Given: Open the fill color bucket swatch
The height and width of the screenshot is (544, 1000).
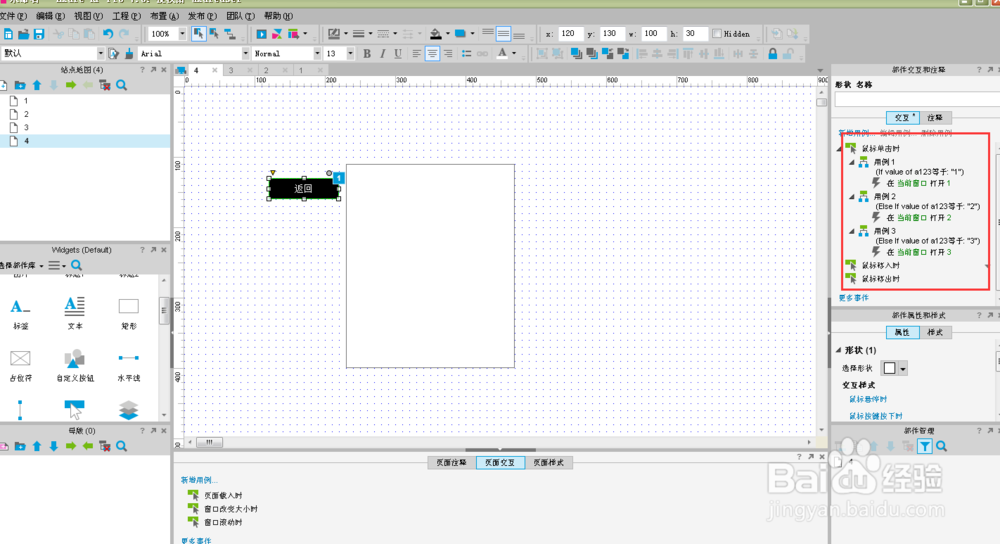Looking at the screenshot, I should click(436, 34).
